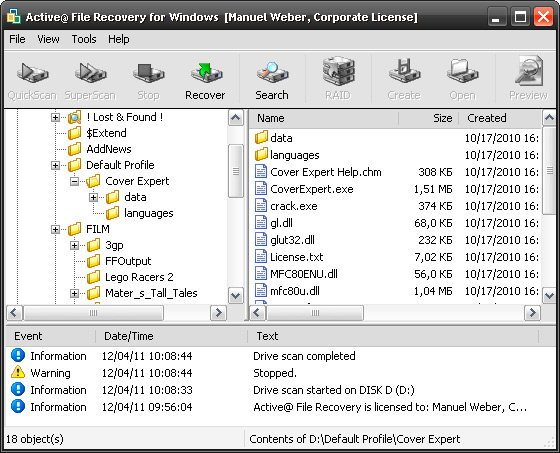Image resolution: width=560 pixels, height=453 pixels.
Task: Open the Help menu
Action: point(119,39)
